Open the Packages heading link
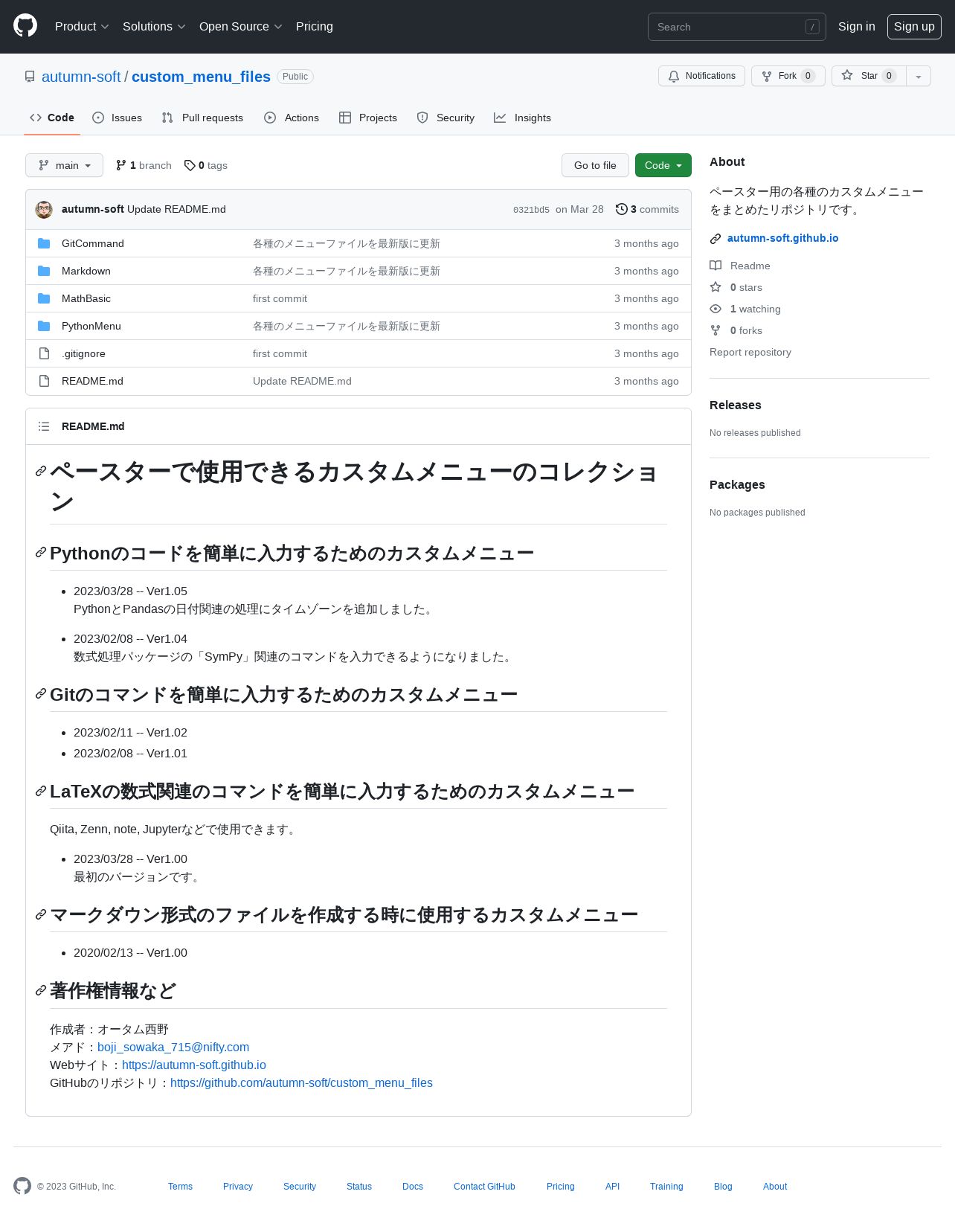955x1232 pixels. tap(737, 484)
